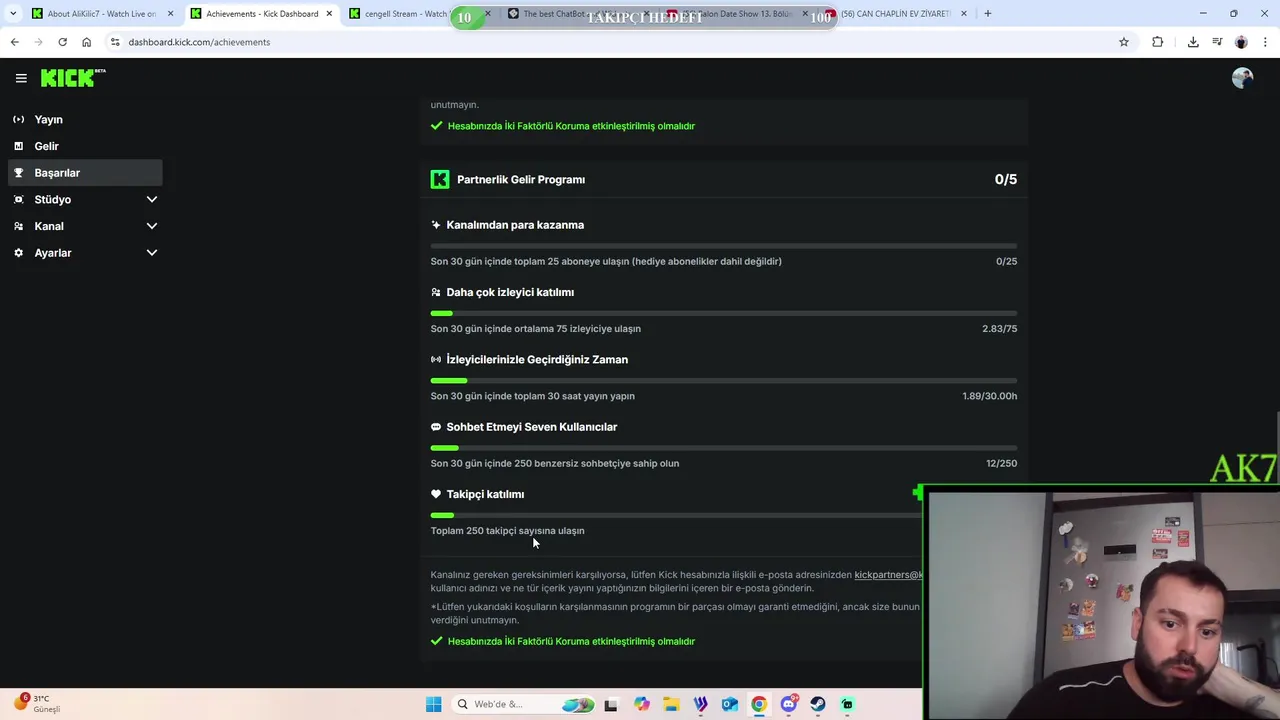Screen dimensions: 1280x720
Task: Click the Partnerlik Gelir Programı Kick icon
Action: [x=440, y=179]
